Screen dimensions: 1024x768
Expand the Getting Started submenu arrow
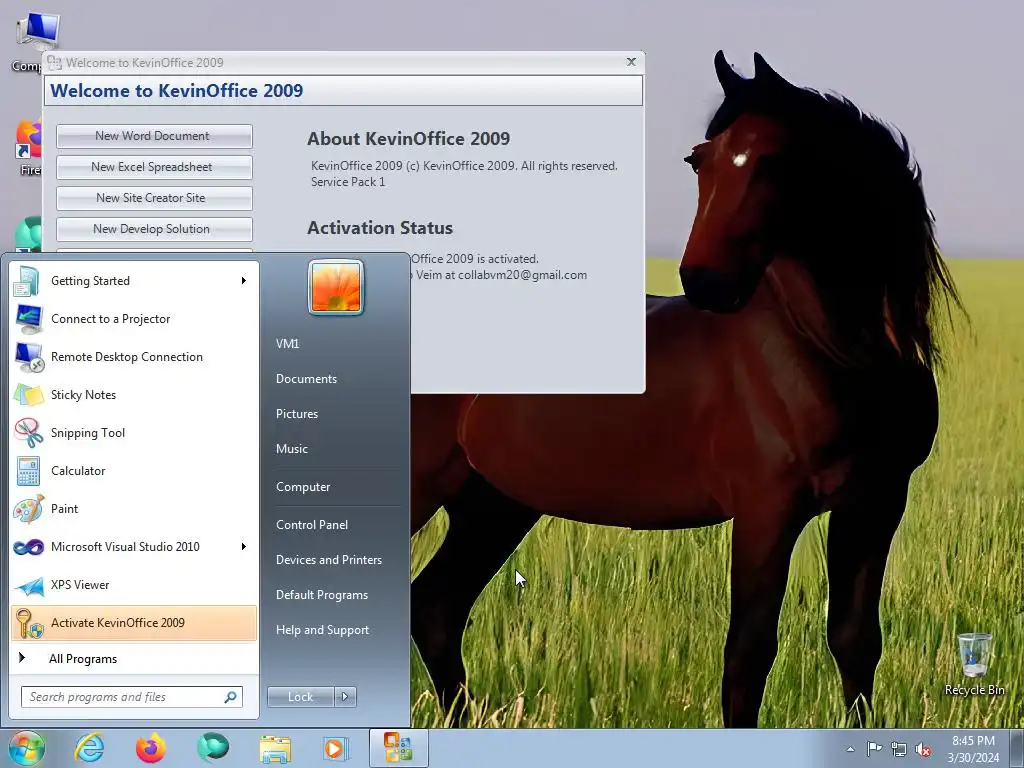244,281
